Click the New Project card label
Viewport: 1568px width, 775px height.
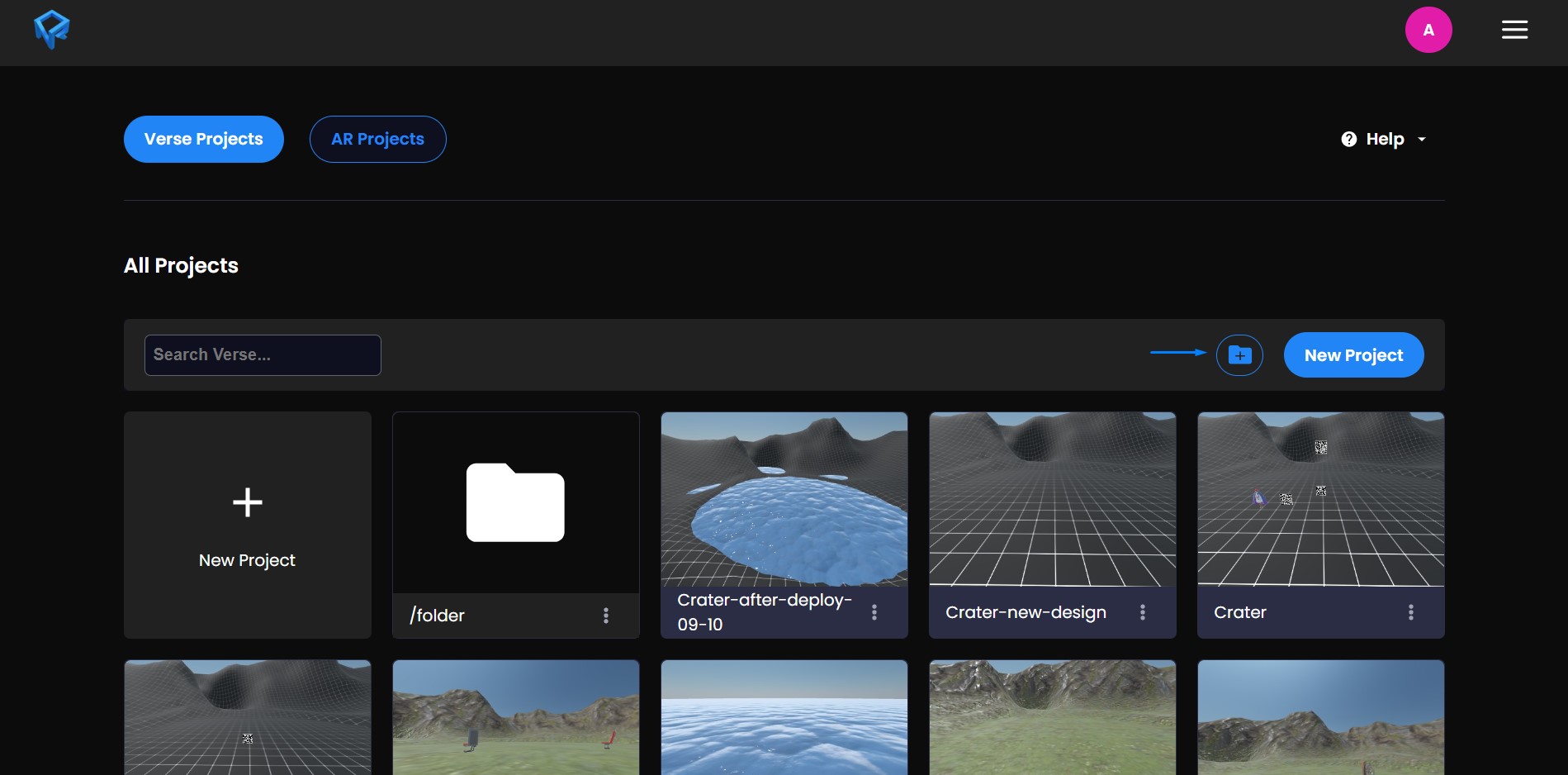tap(248, 560)
